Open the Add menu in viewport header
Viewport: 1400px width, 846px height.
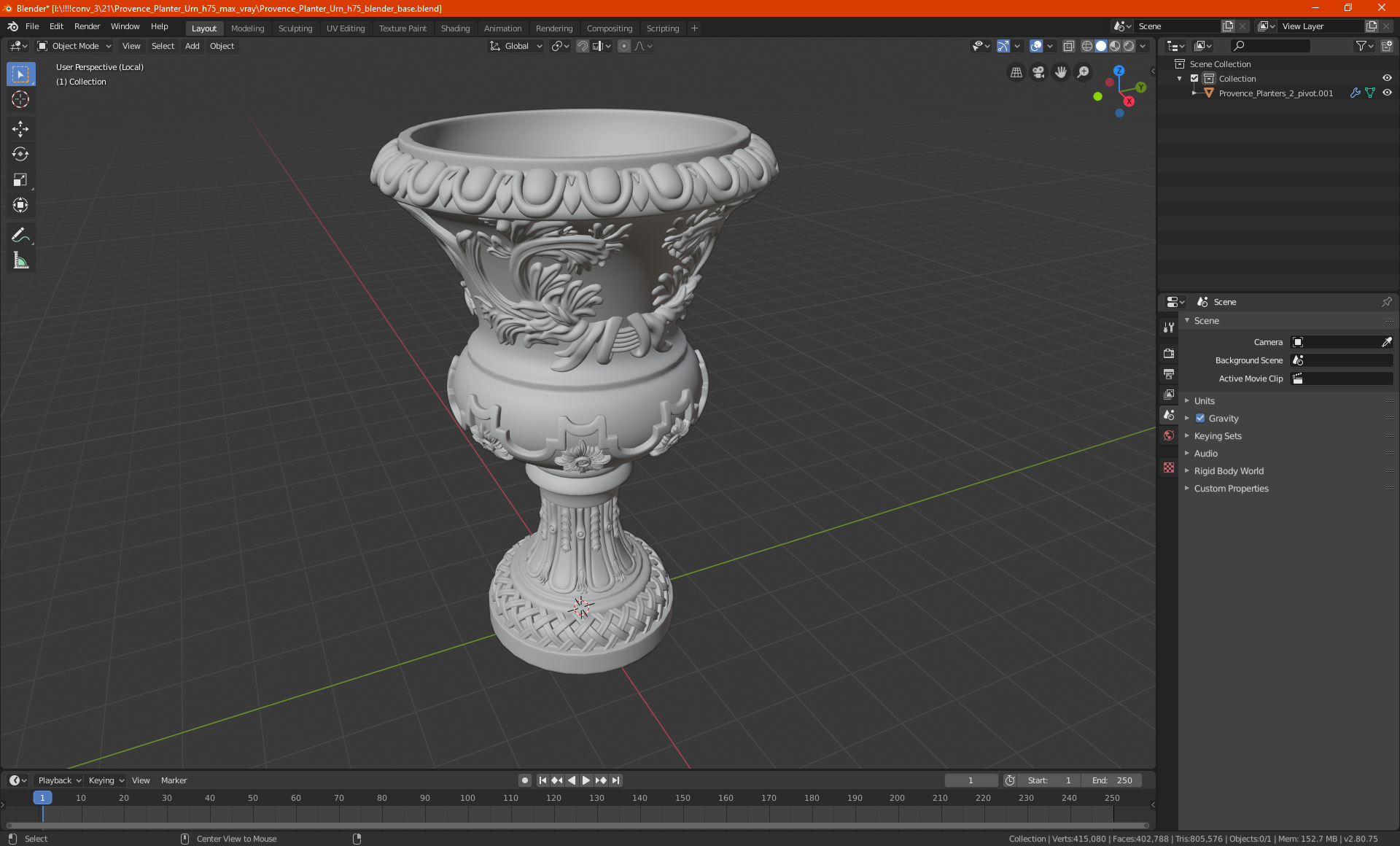click(x=192, y=46)
